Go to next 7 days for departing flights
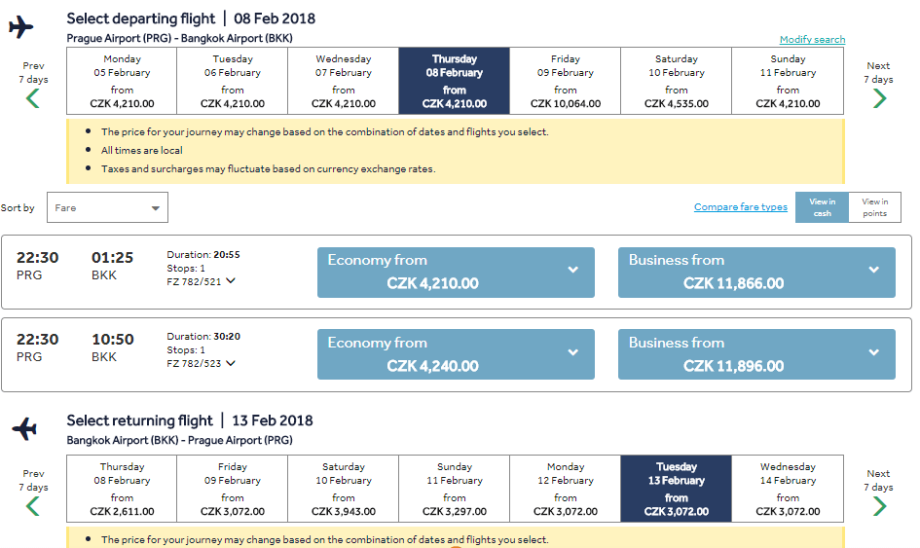 tap(879, 97)
